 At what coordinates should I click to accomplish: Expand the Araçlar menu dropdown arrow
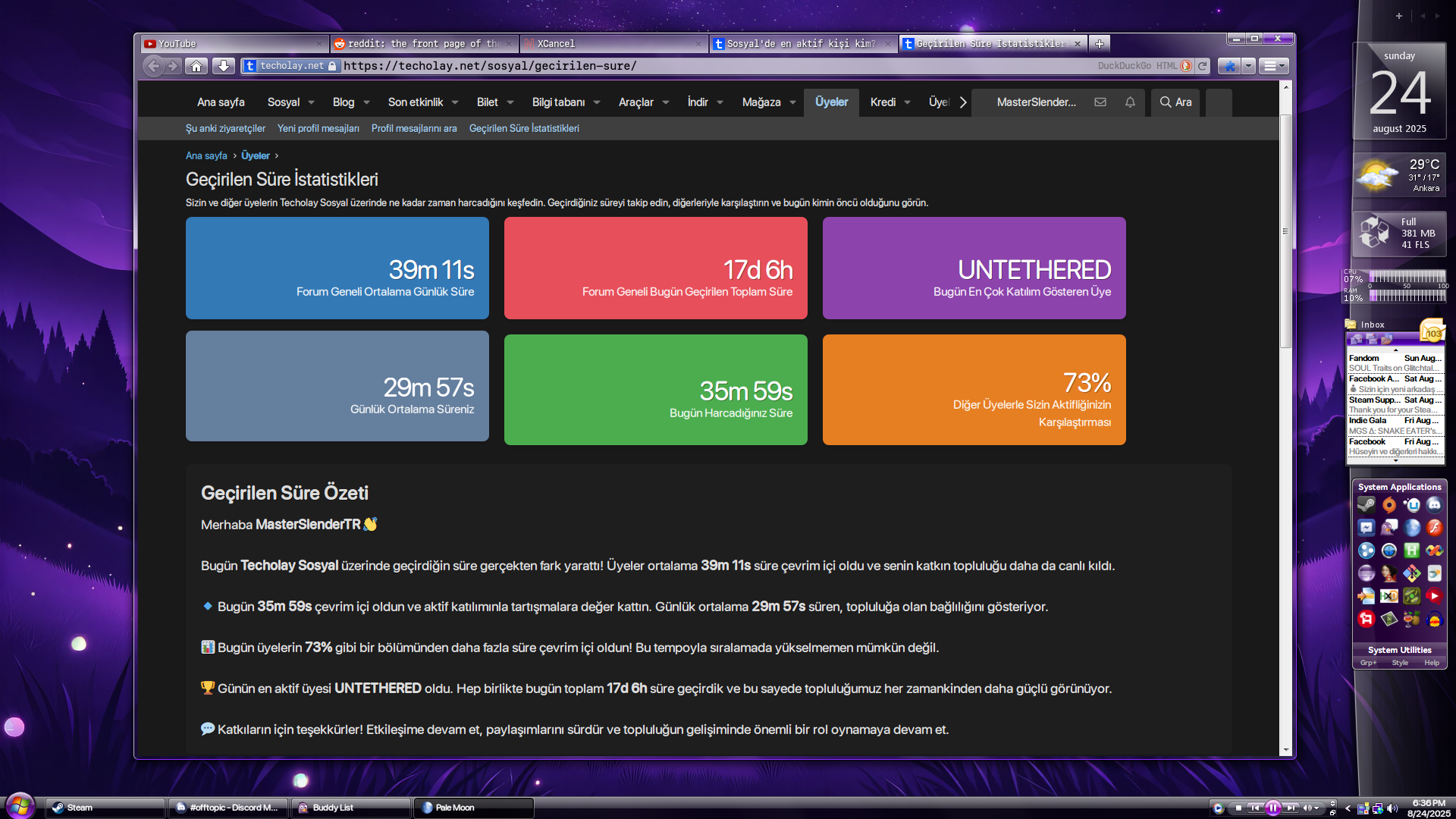[666, 102]
